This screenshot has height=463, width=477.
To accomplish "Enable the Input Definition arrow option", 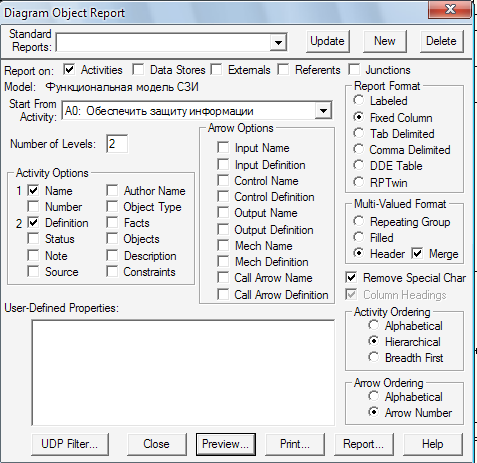I will pos(223,165).
